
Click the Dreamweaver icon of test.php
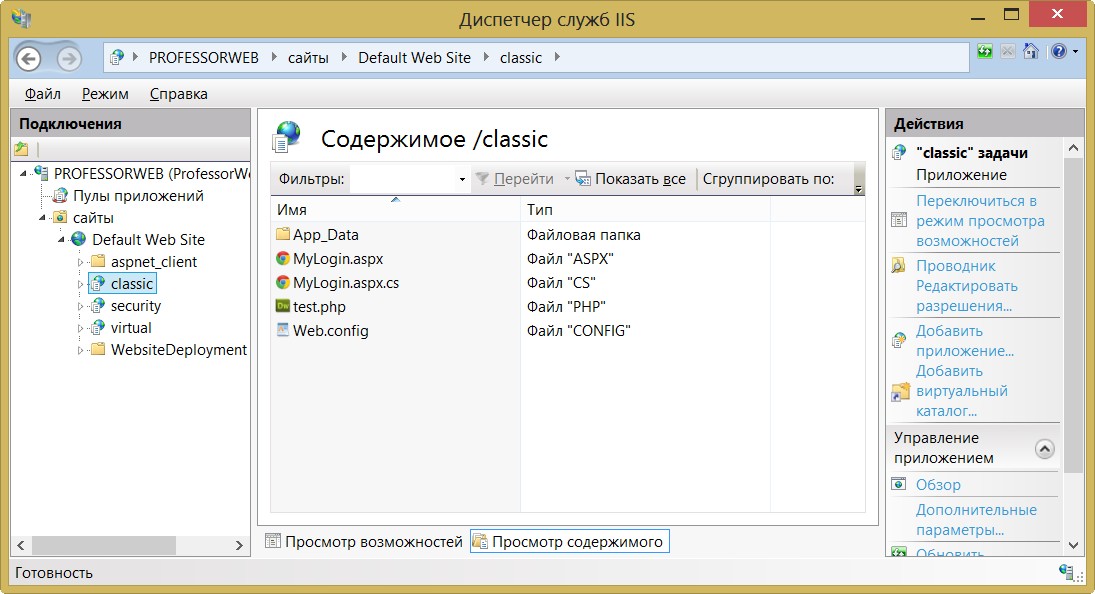click(x=283, y=306)
